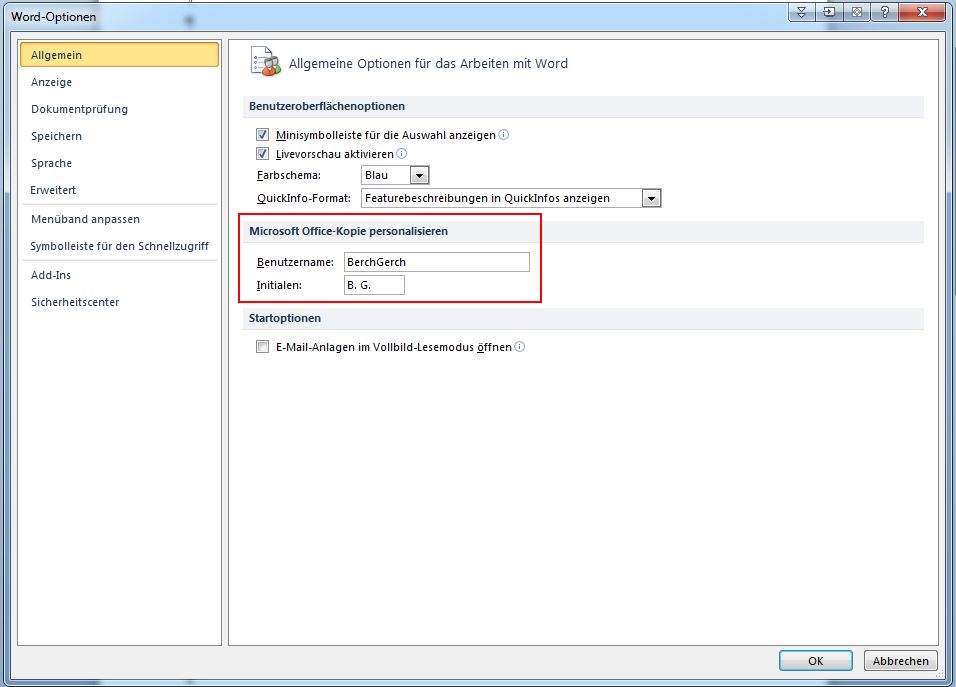
Task: Open the Sicherheitscenter section
Action: tap(75, 302)
